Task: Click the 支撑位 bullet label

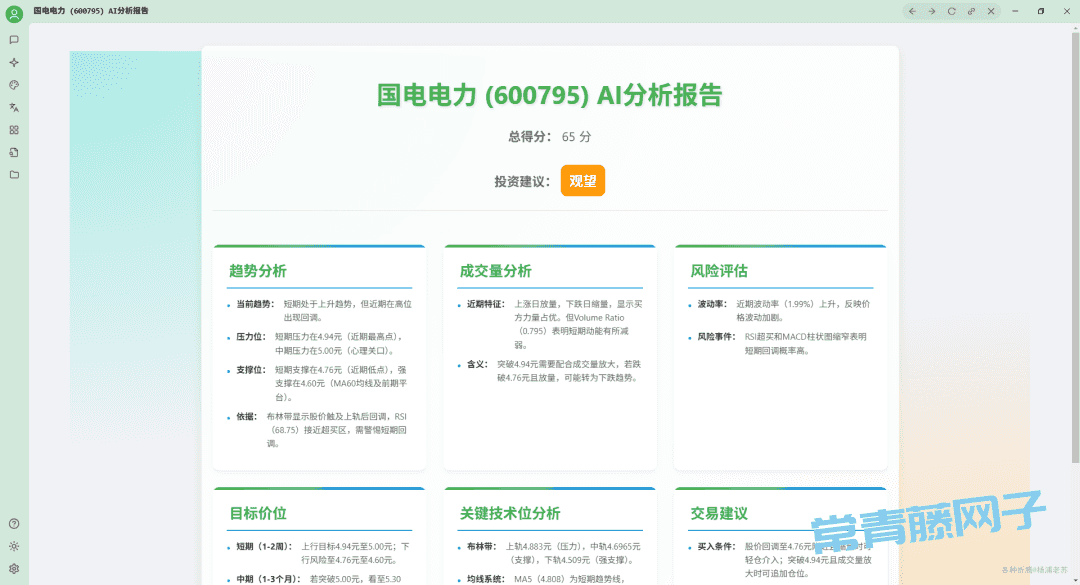Action: [251, 370]
